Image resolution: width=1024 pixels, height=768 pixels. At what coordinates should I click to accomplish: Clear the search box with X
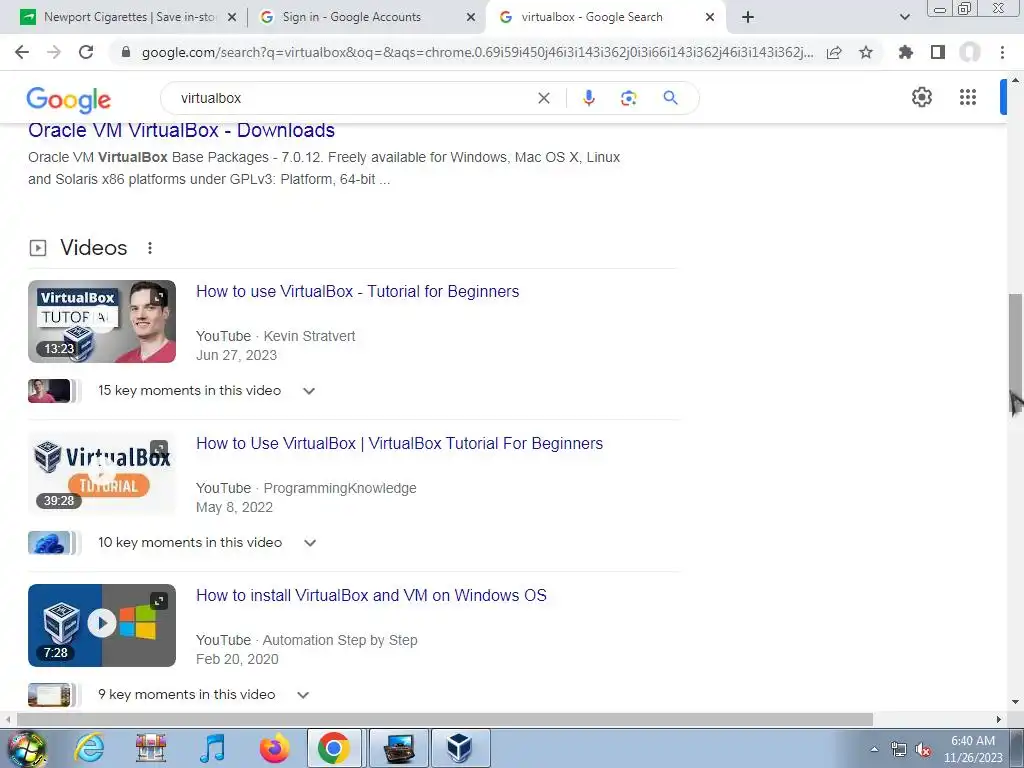543,98
